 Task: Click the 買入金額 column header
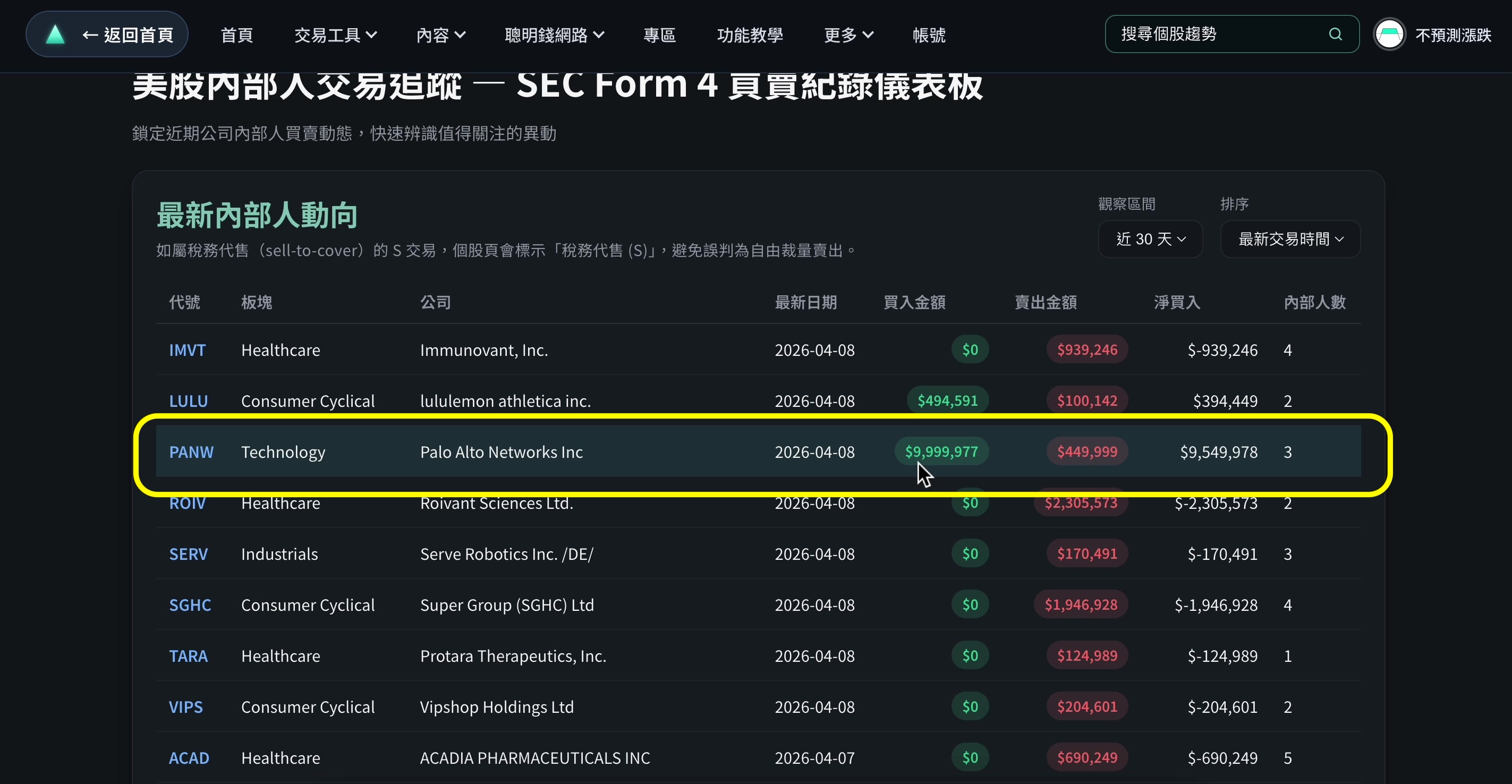coord(914,302)
